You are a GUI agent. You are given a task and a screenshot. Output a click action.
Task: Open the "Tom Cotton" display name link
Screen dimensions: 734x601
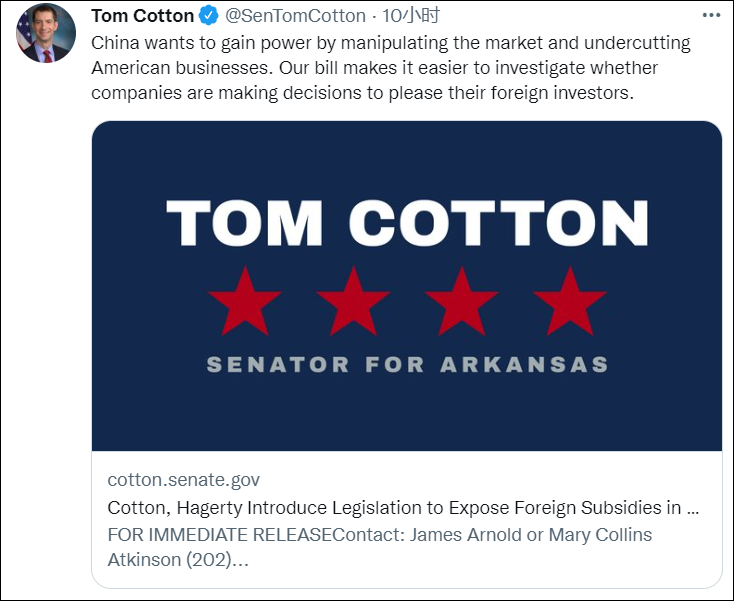pyautogui.click(x=143, y=16)
